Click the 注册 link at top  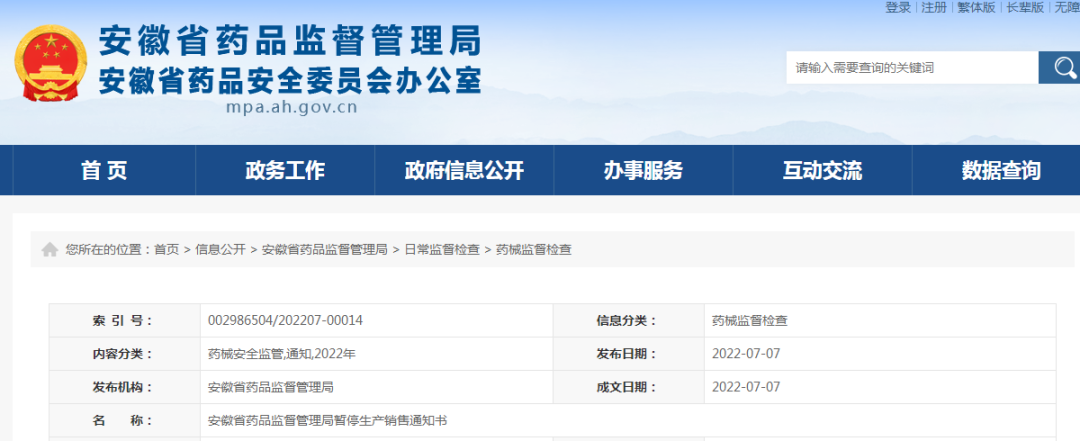934,7
